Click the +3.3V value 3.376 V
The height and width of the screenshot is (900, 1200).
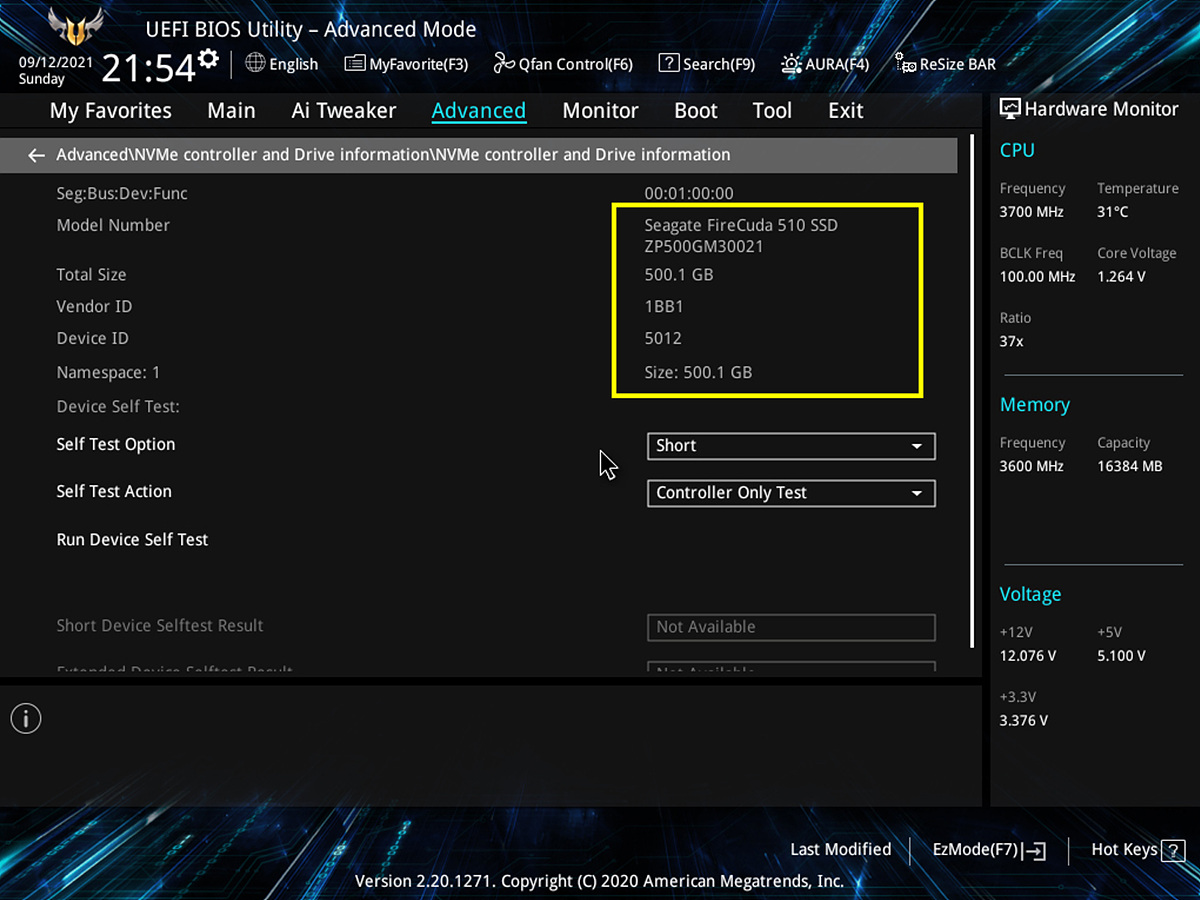[1024, 721]
